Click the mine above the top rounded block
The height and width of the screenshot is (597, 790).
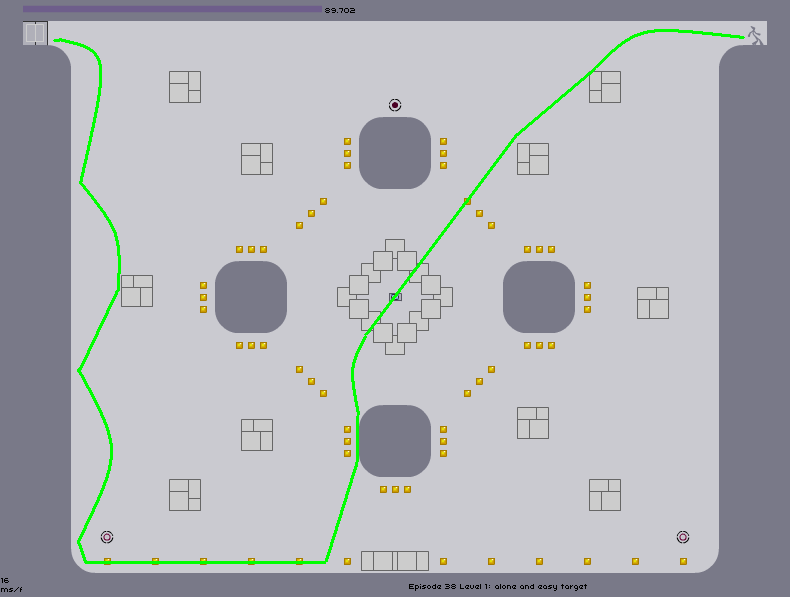pyautogui.click(x=395, y=105)
